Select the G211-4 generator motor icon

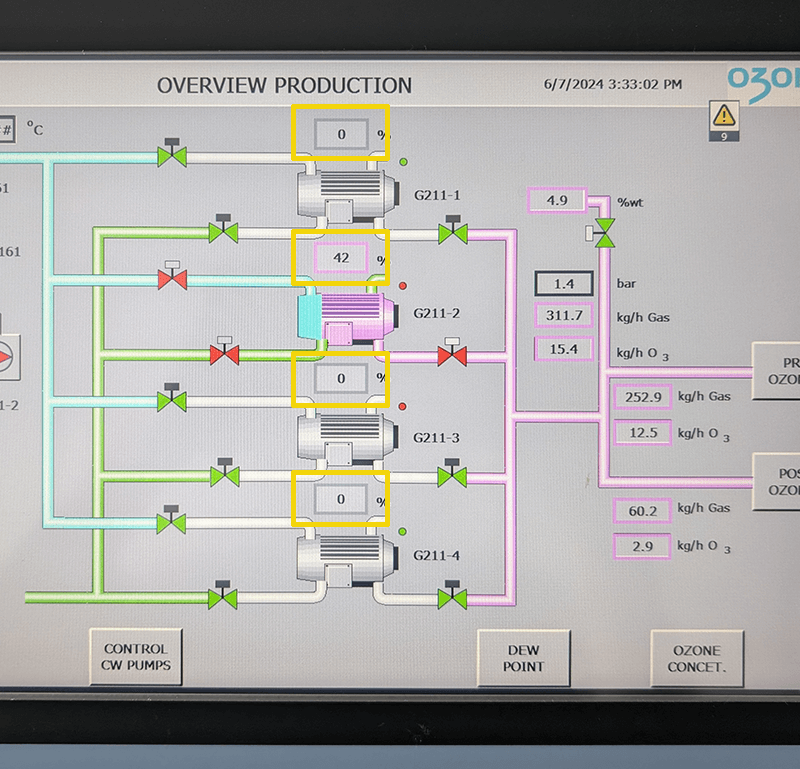(x=348, y=558)
